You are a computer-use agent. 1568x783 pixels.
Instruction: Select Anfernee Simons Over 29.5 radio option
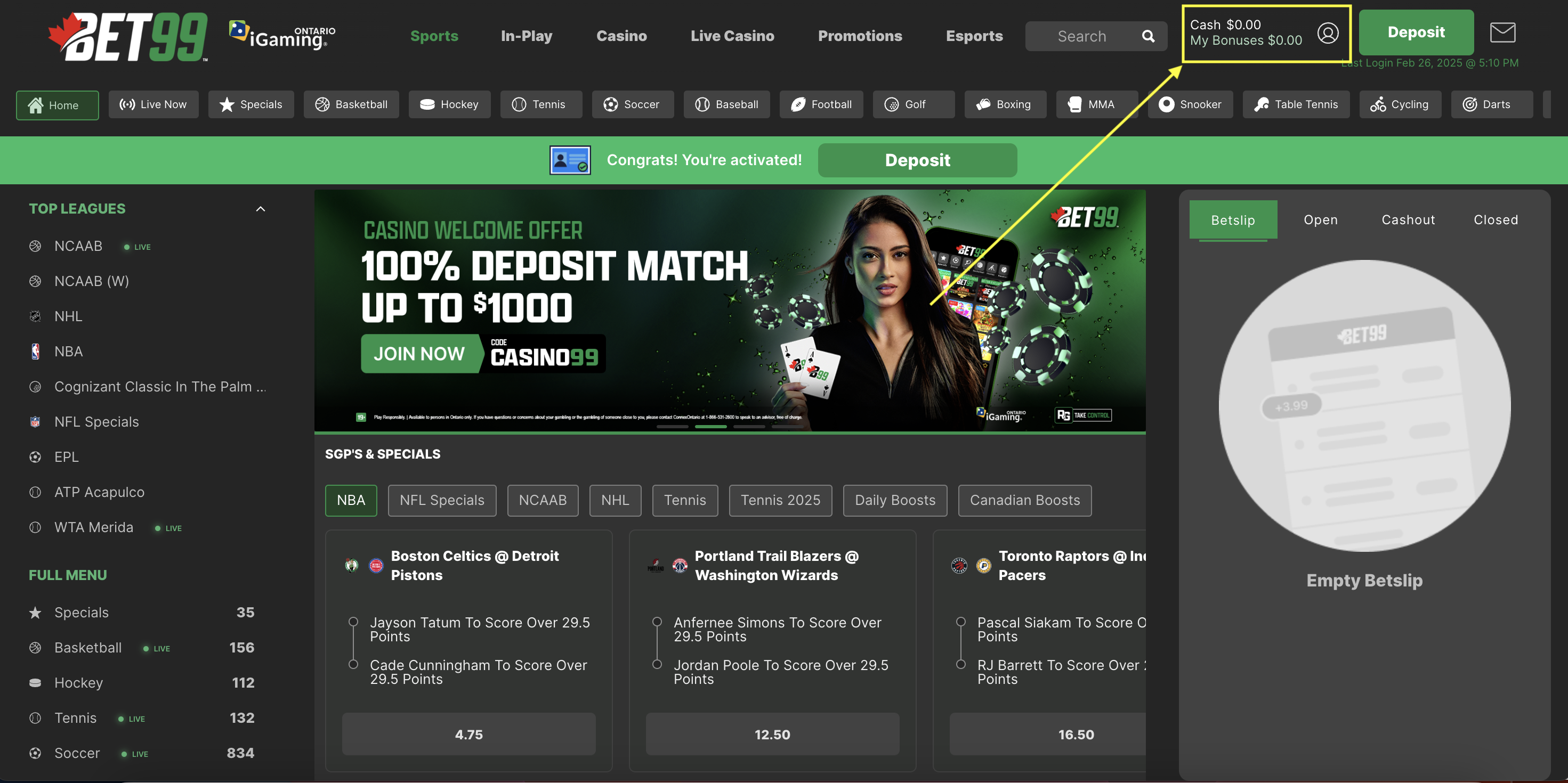click(x=657, y=622)
